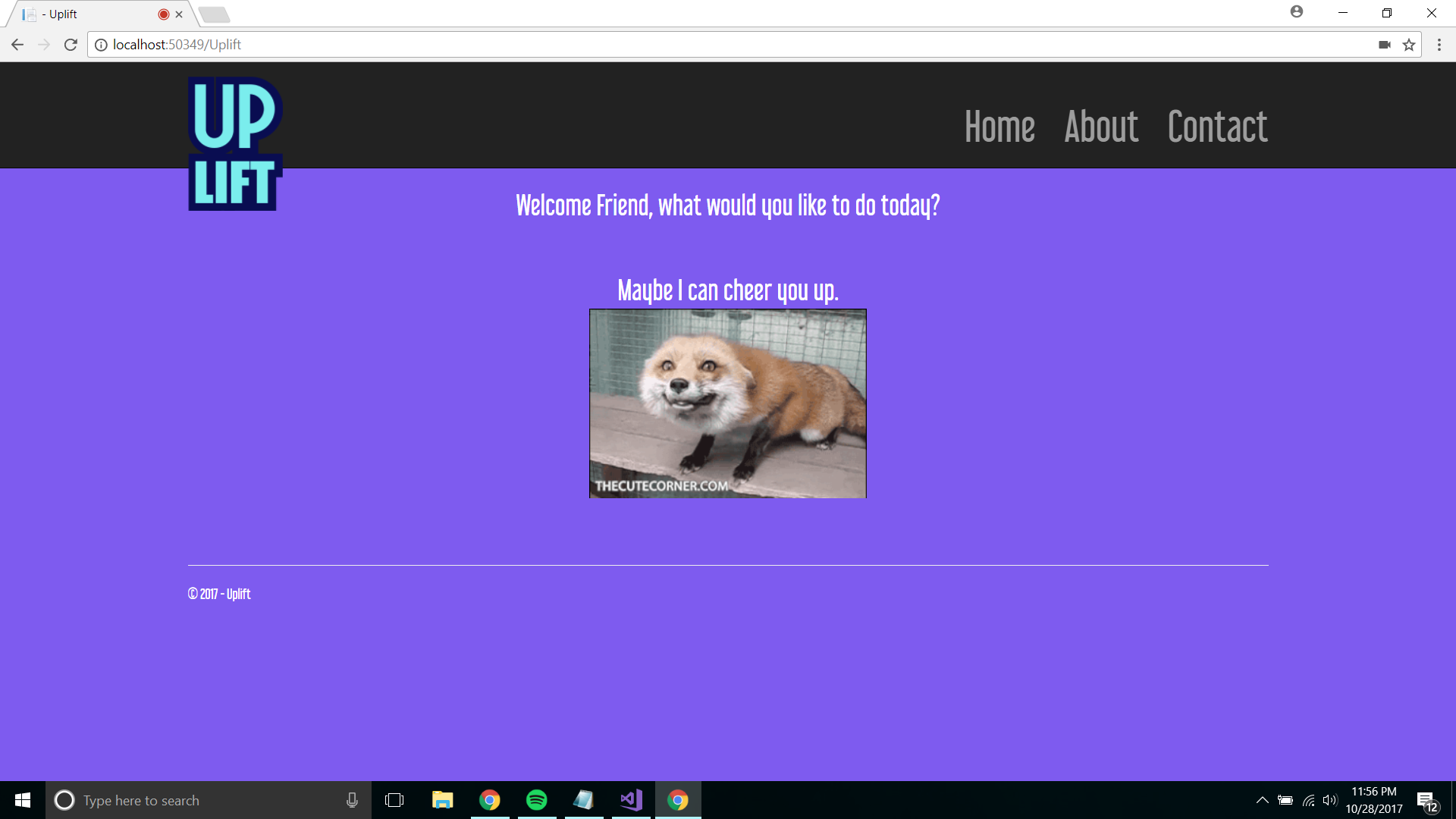Expand the system tray hidden icons arrow
Viewport: 1456px width, 819px height.
(1262, 800)
